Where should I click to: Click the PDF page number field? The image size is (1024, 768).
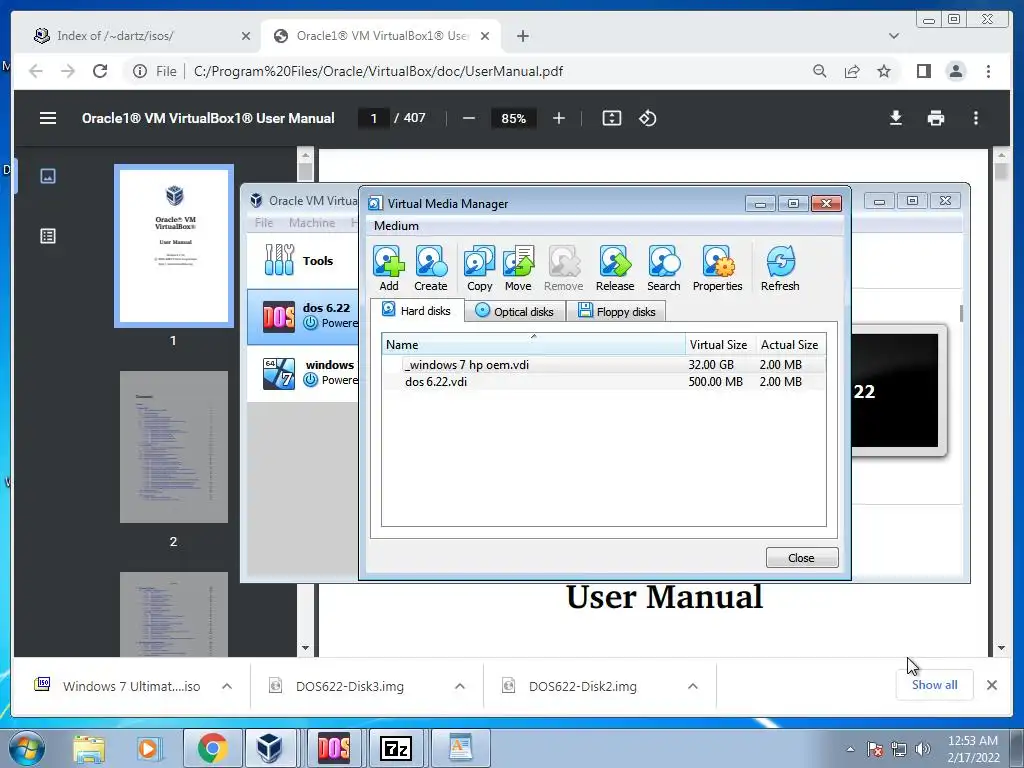374,118
